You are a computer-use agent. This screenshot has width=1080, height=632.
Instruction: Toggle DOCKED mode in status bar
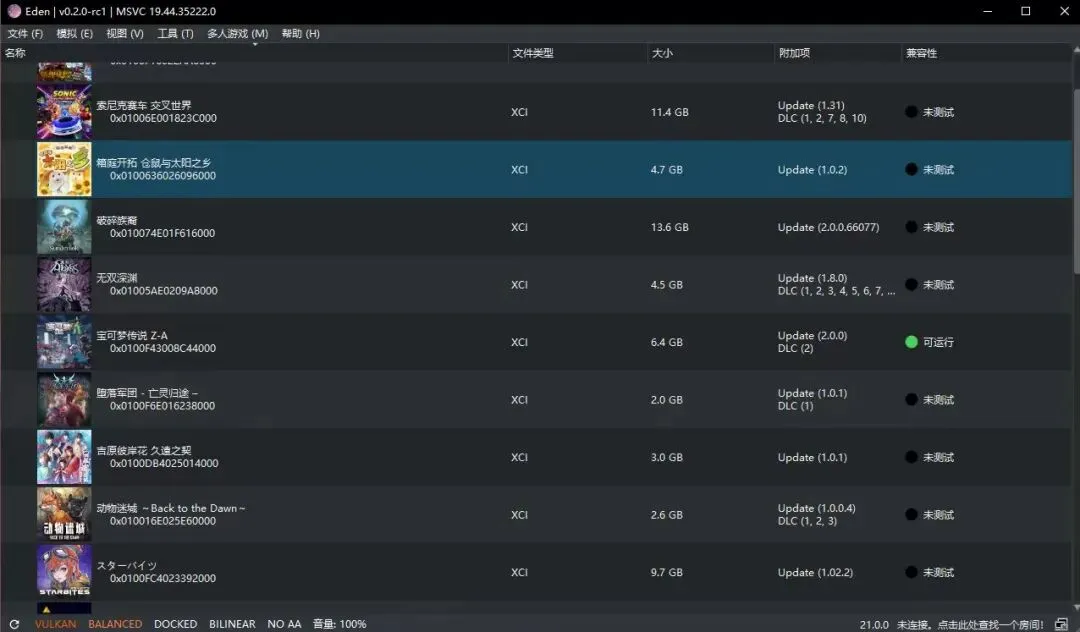pos(176,624)
